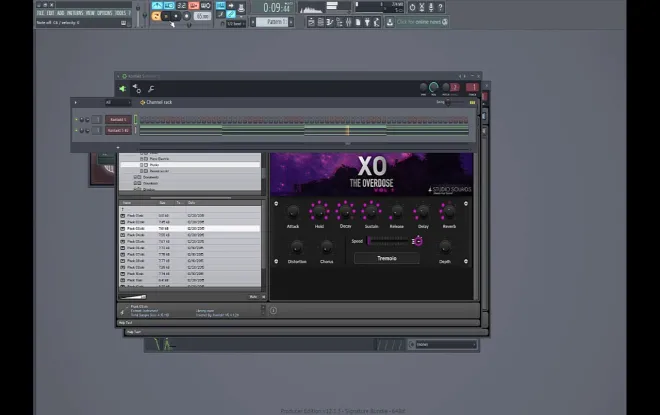Click the preview volume slider below file list
Screen dimensions: 660x415
133,297
